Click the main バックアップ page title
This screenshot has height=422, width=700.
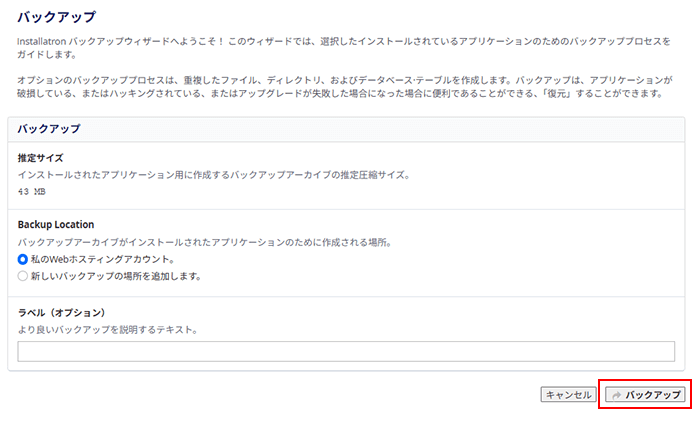57,17
